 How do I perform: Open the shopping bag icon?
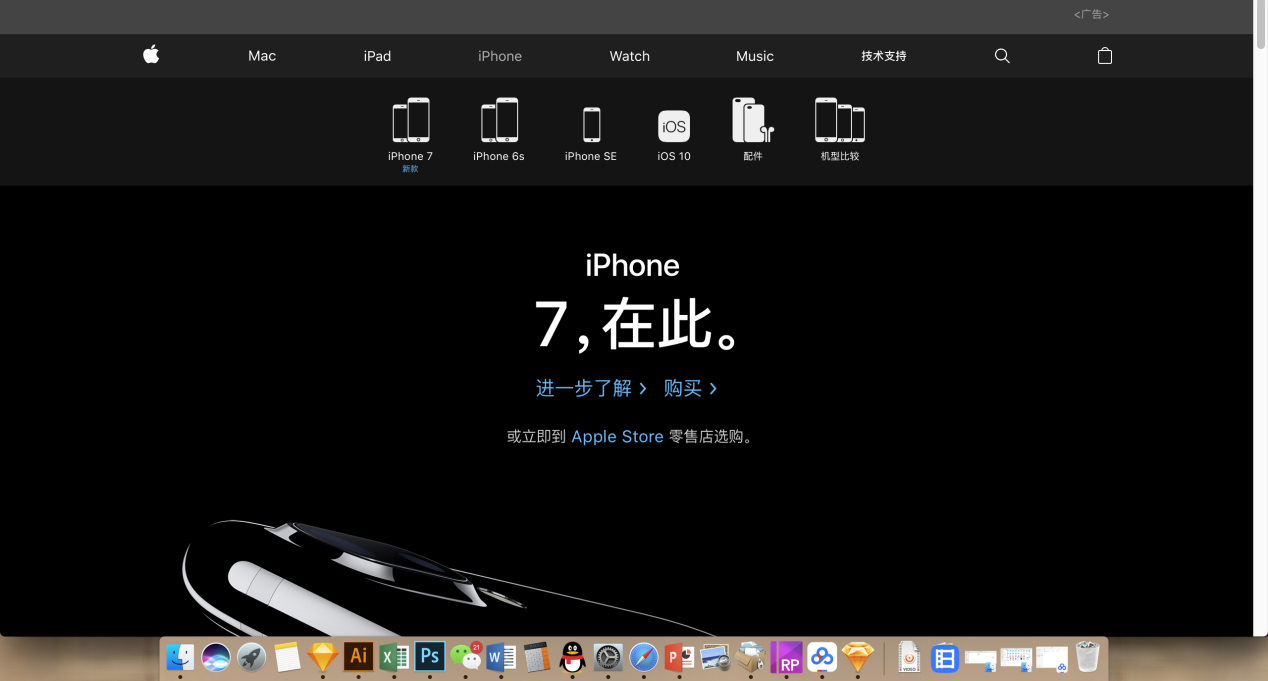1105,56
